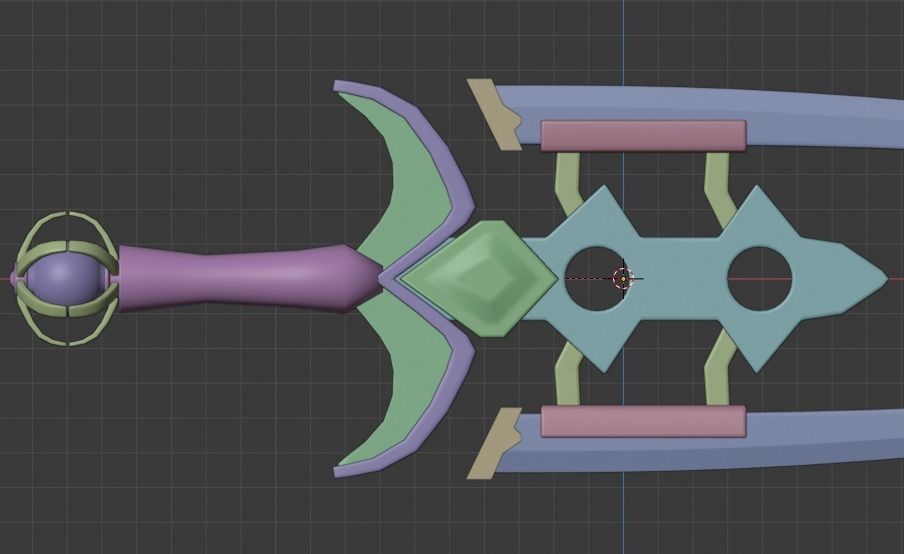Select the tan bracket on the upper blade
The height and width of the screenshot is (554, 904).
click(x=494, y=114)
